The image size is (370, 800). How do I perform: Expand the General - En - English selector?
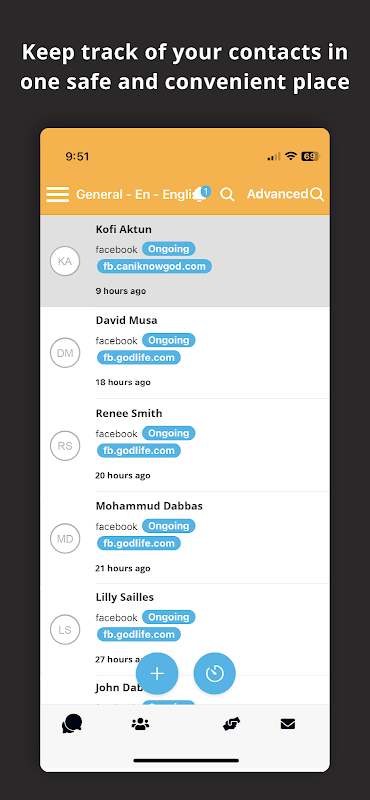click(135, 194)
